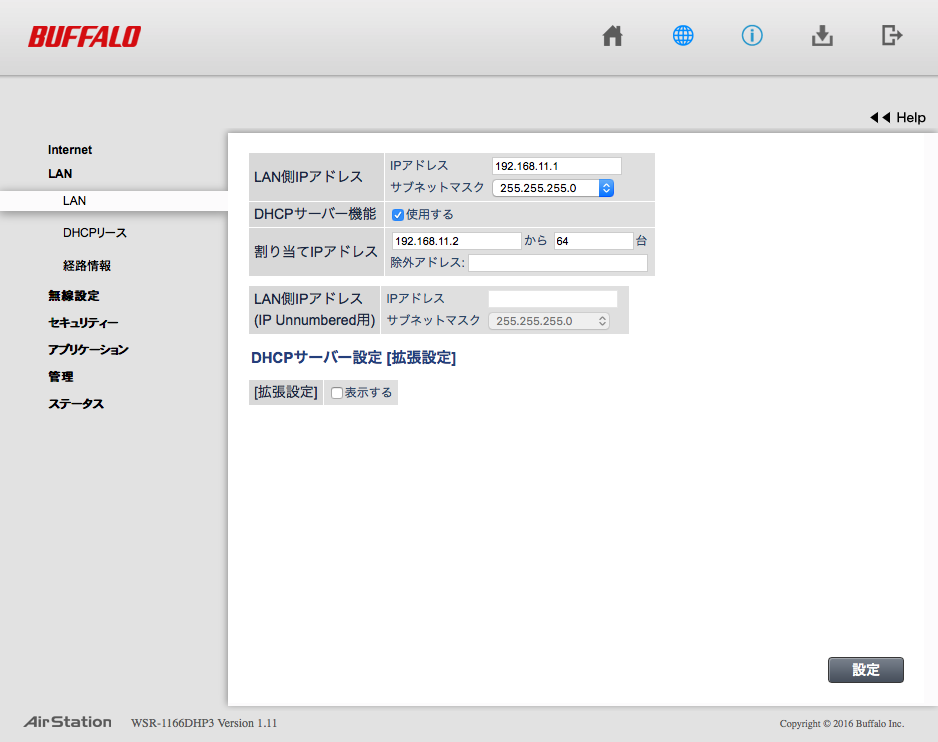The height and width of the screenshot is (742, 938).
Task: Toggle DHCPサーバー機能 使用する checkbox
Action: [x=398, y=215]
